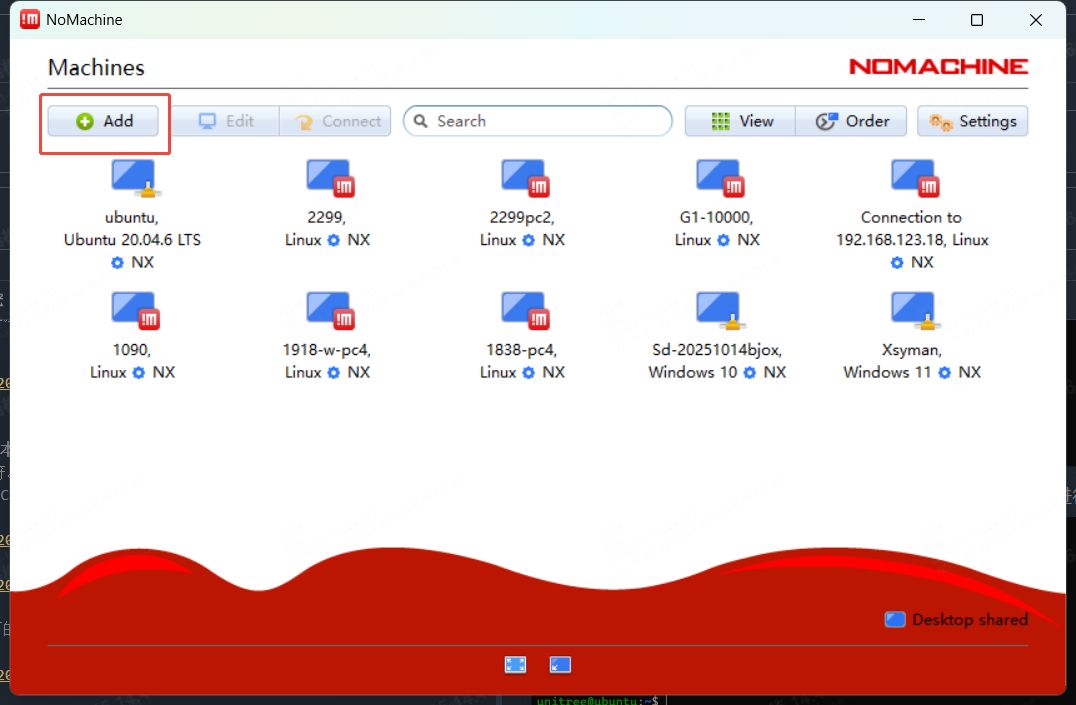This screenshot has height=705, width=1076.
Task: Select the Xsyman machine icon
Action: (x=915, y=310)
